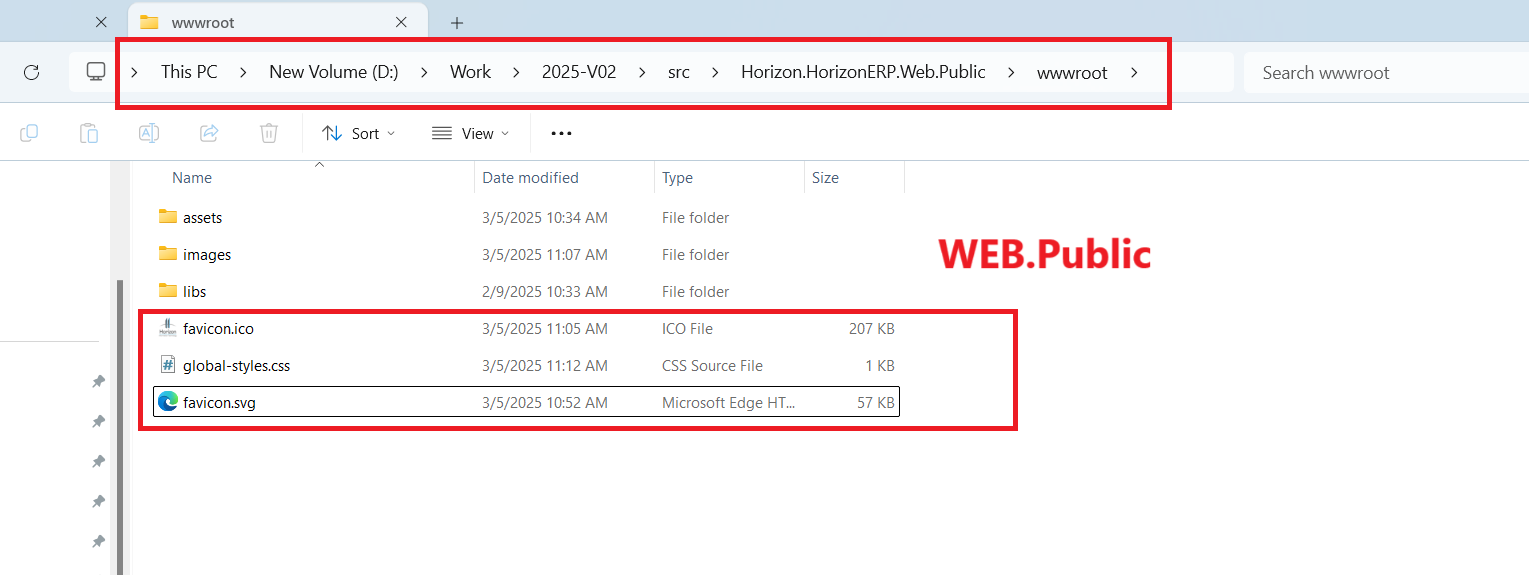Click the 2/9/2025 10:33 AM date cell

(x=545, y=291)
